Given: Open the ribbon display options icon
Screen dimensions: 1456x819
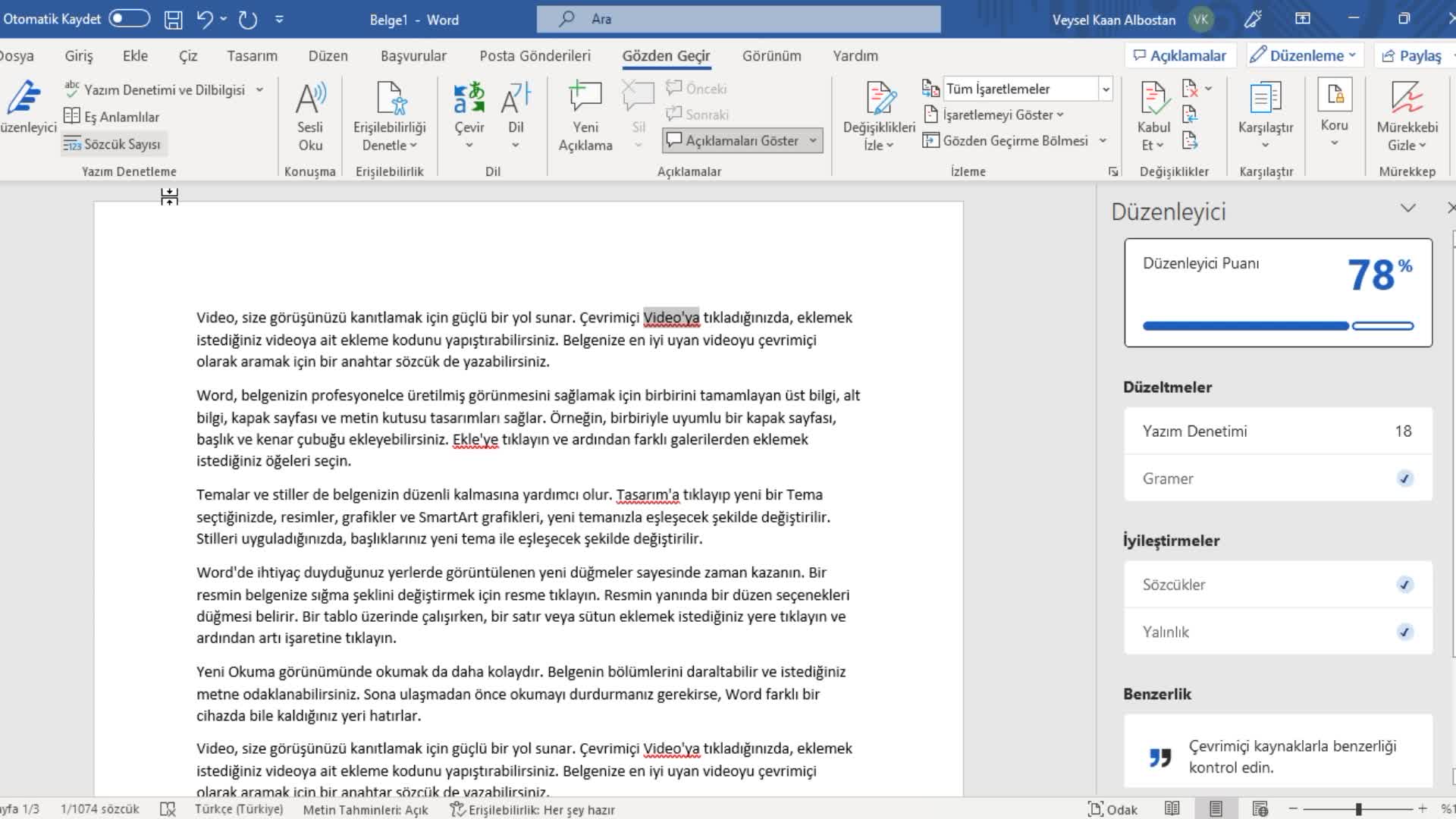Looking at the screenshot, I should pyautogui.click(x=1303, y=19).
